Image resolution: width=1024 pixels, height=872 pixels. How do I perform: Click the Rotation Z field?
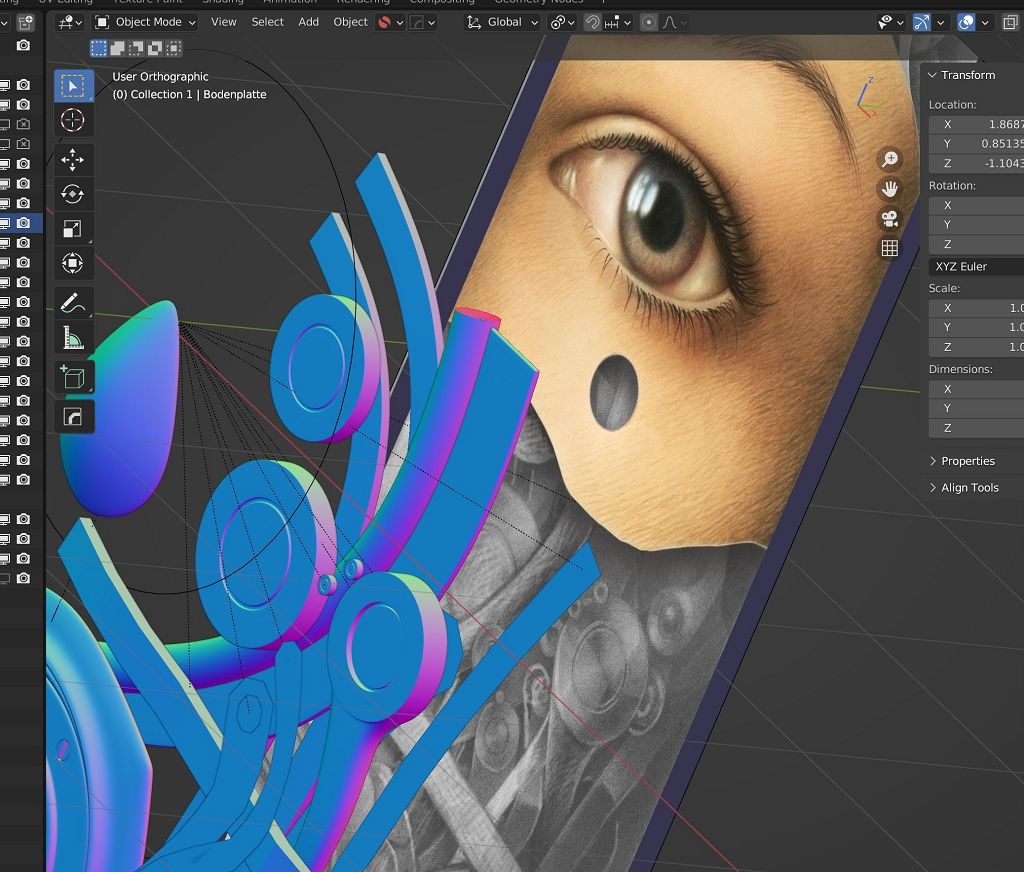pyautogui.click(x=976, y=244)
